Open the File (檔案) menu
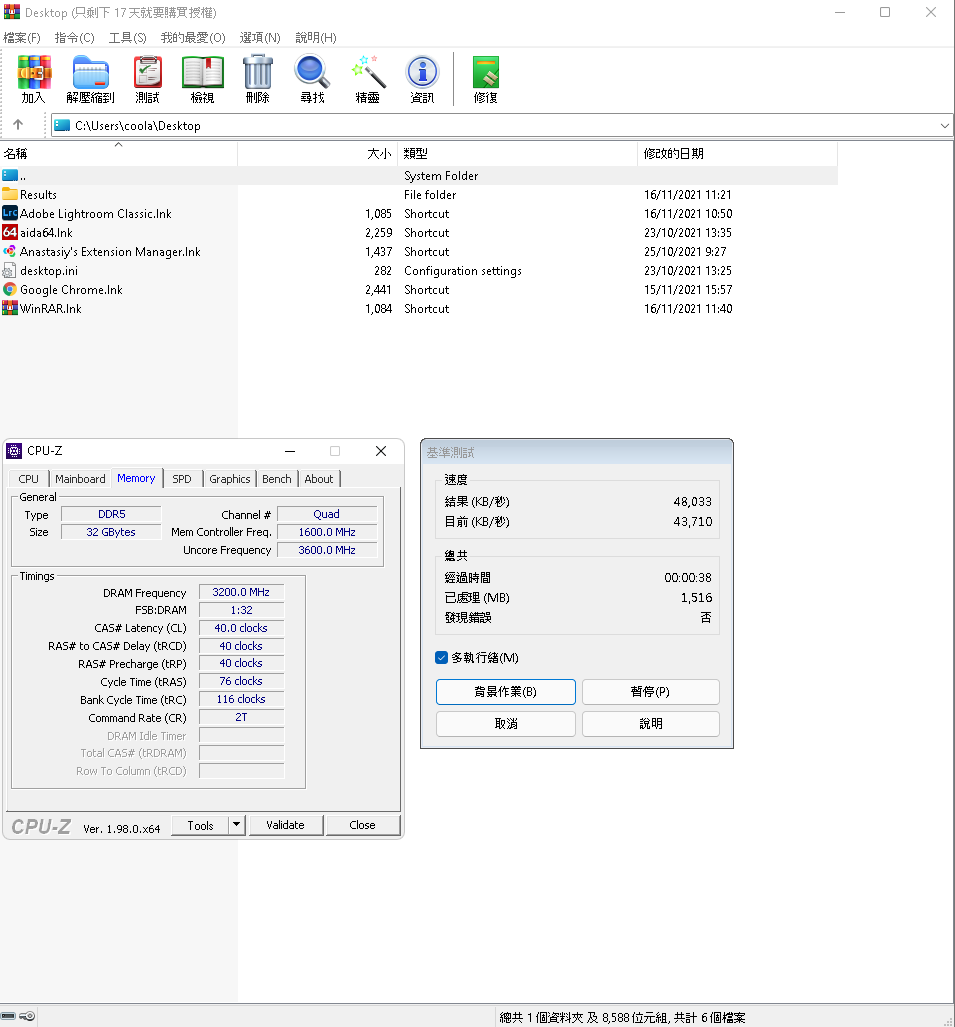Screen dimensions: 955x1027 click(22, 37)
